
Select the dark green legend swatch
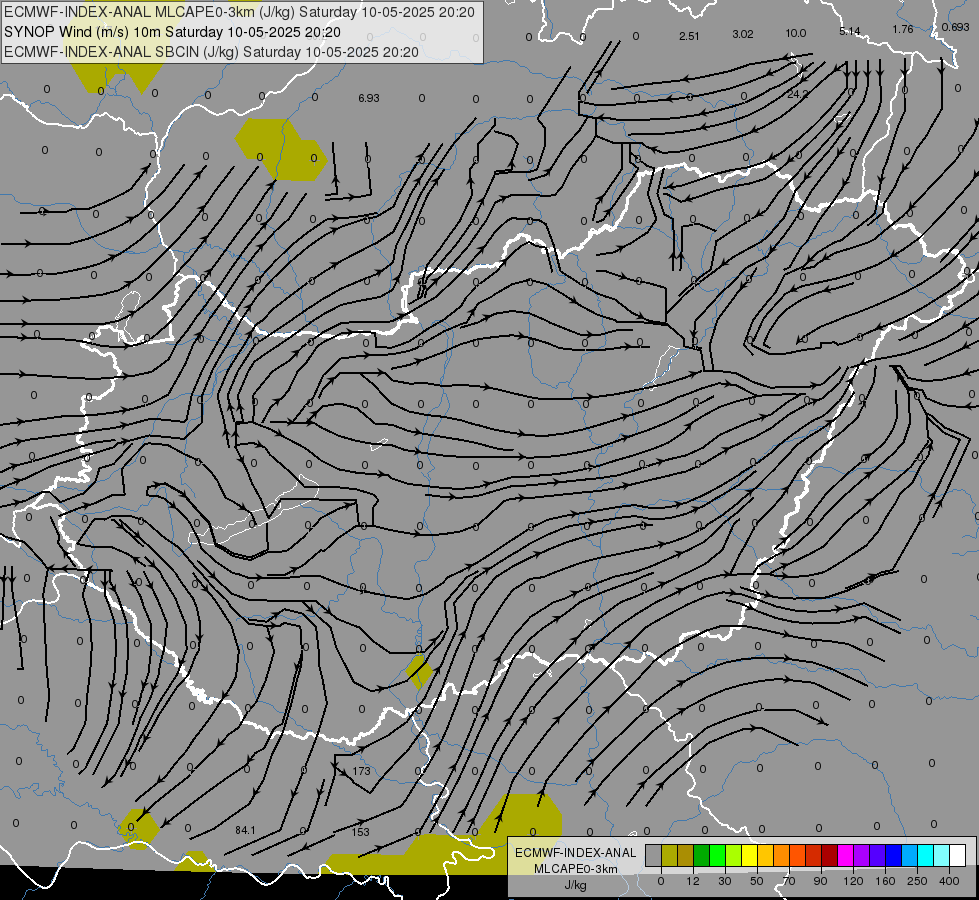click(x=702, y=856)
